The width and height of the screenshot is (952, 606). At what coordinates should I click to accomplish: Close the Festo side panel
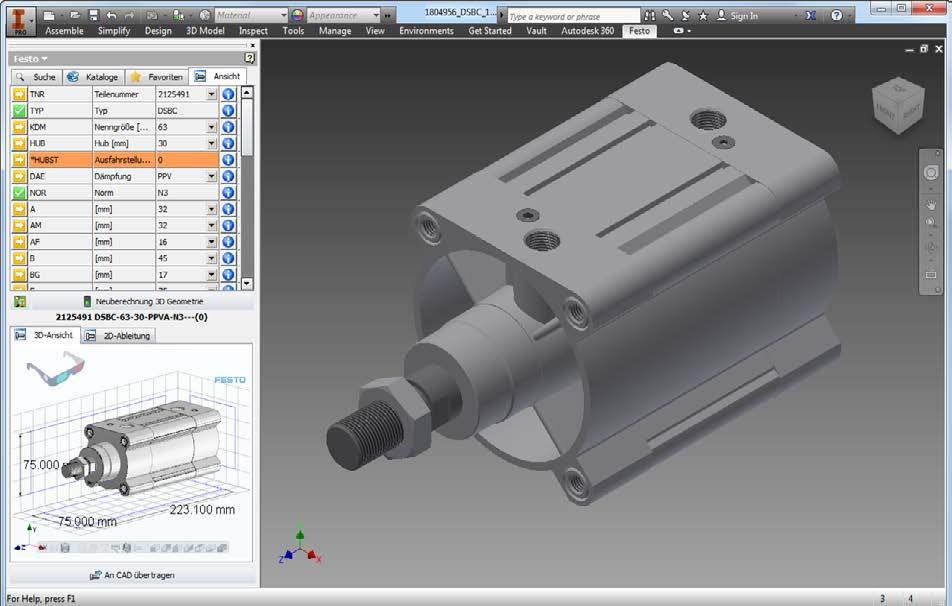pyautogui.click(x=253, y=45)
